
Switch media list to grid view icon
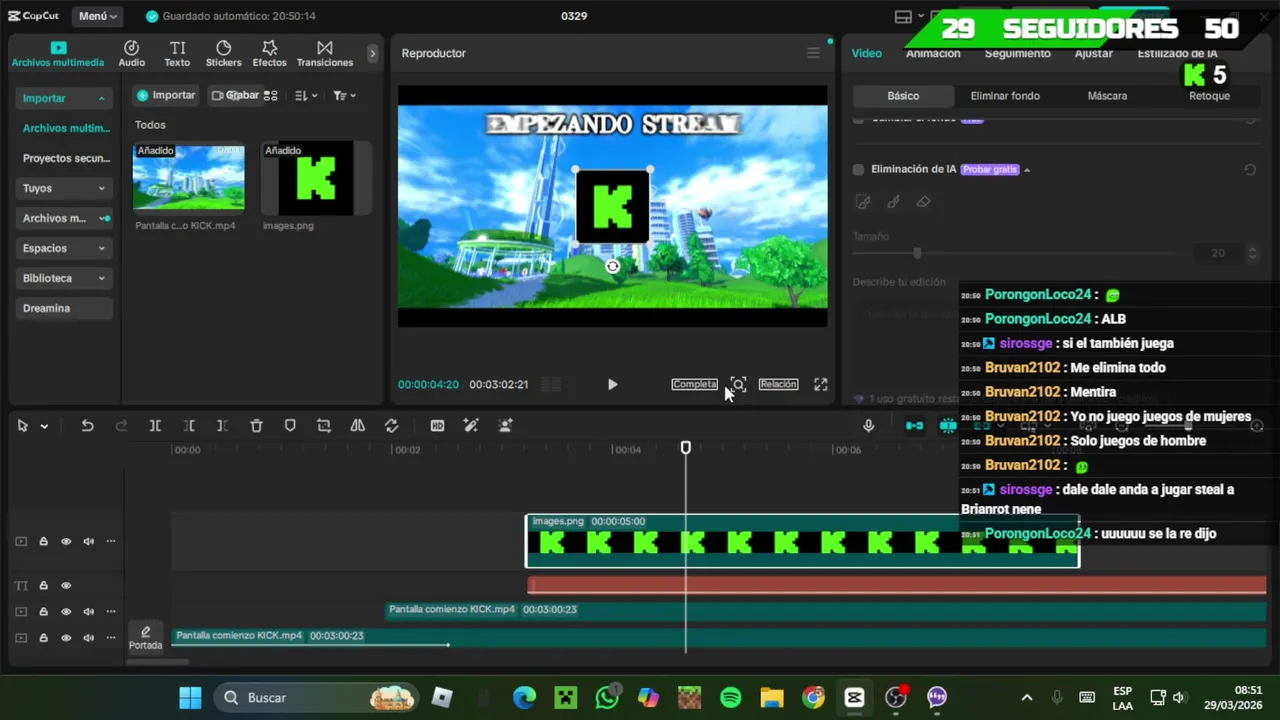(x=270, y=96)
